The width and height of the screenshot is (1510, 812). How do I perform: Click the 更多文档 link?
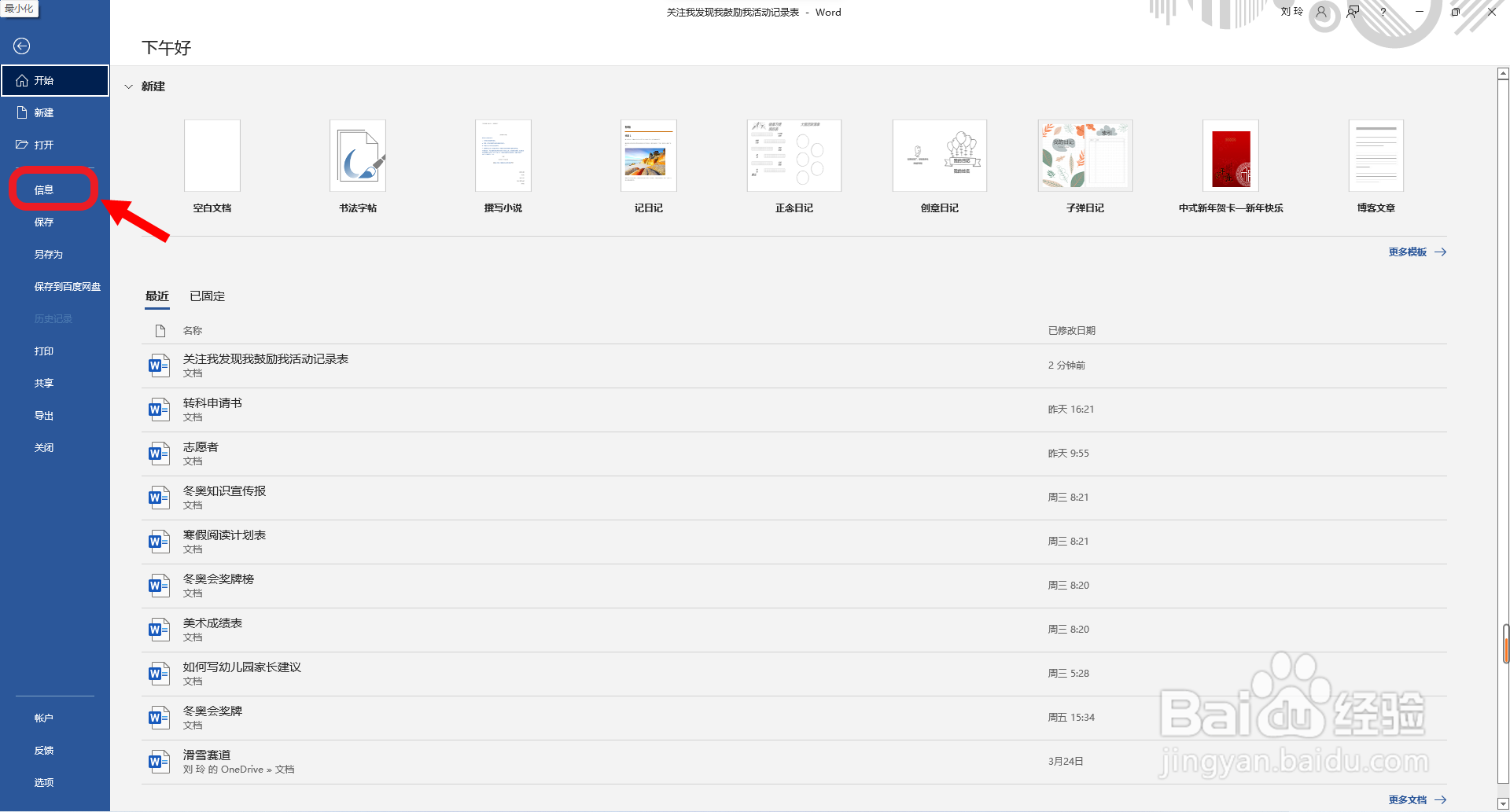(1417, 800)
